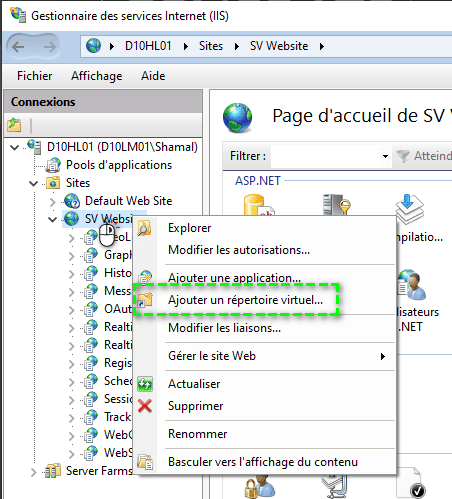Click the Pools d'applications icon
The image size is (452, 499).
(53, 165)
